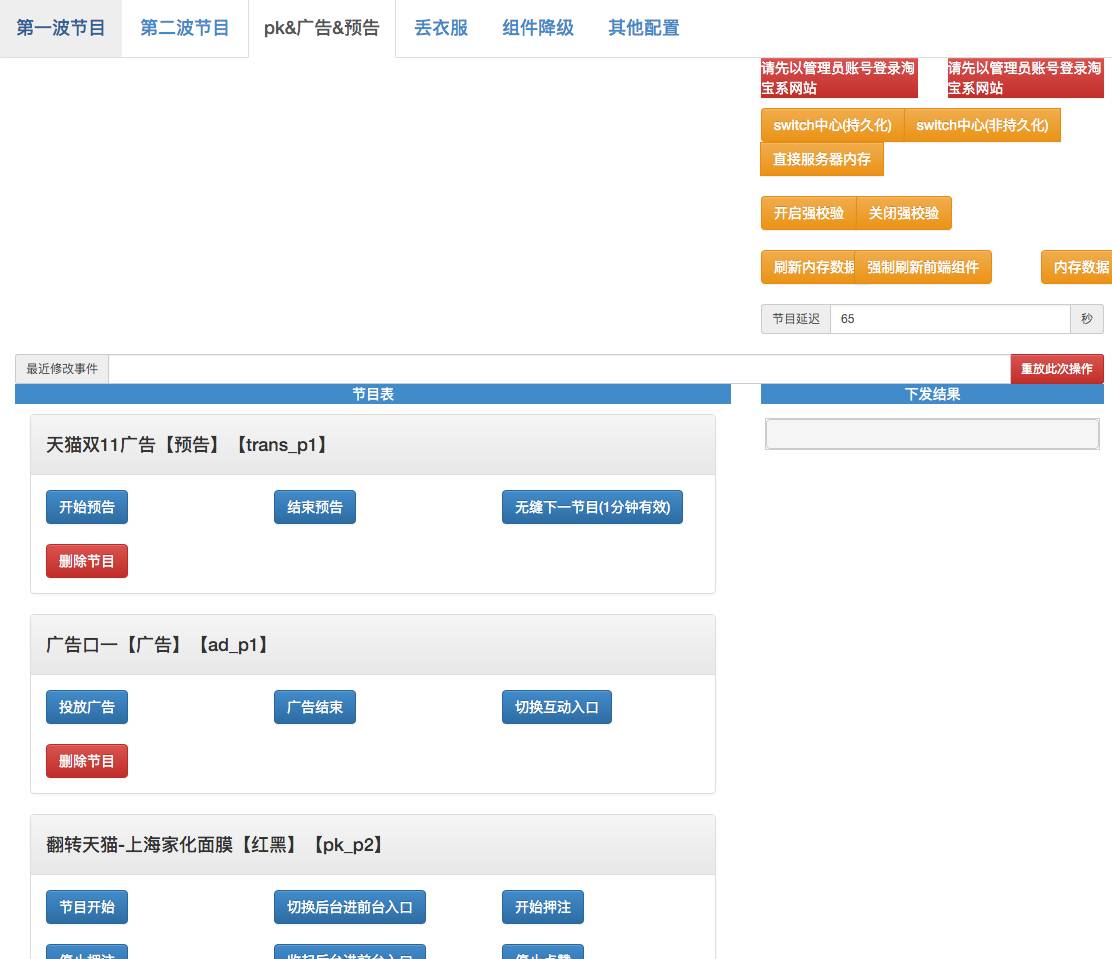
Task: Click 投放广告 in the 广告口一 panel
Action: [87, 707]
